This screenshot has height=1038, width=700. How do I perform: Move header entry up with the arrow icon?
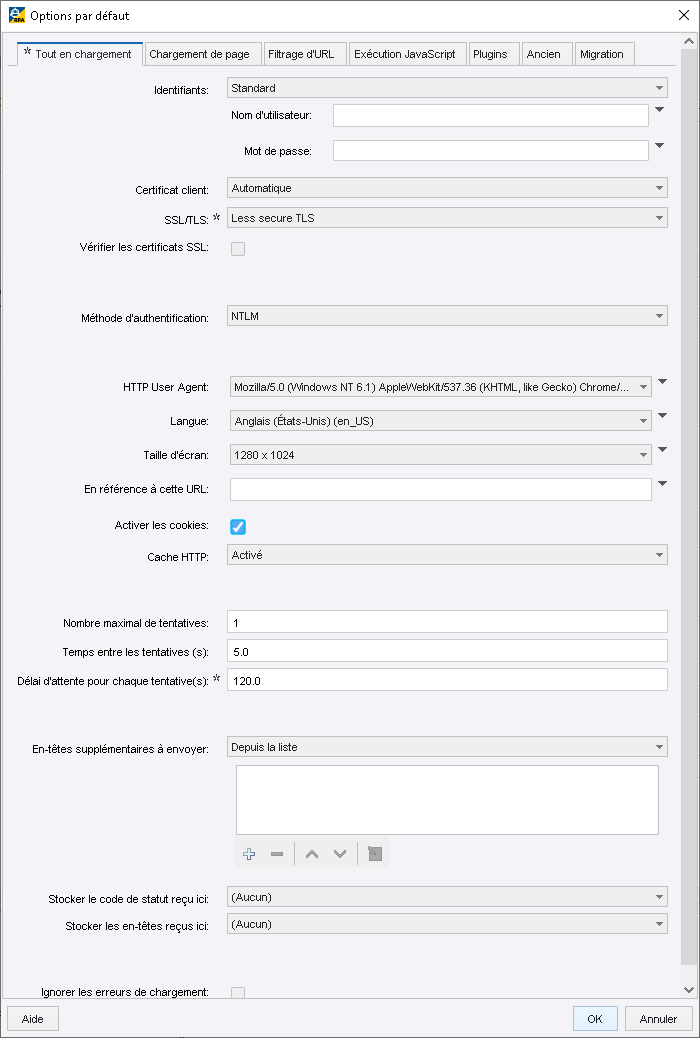point(313,853)
